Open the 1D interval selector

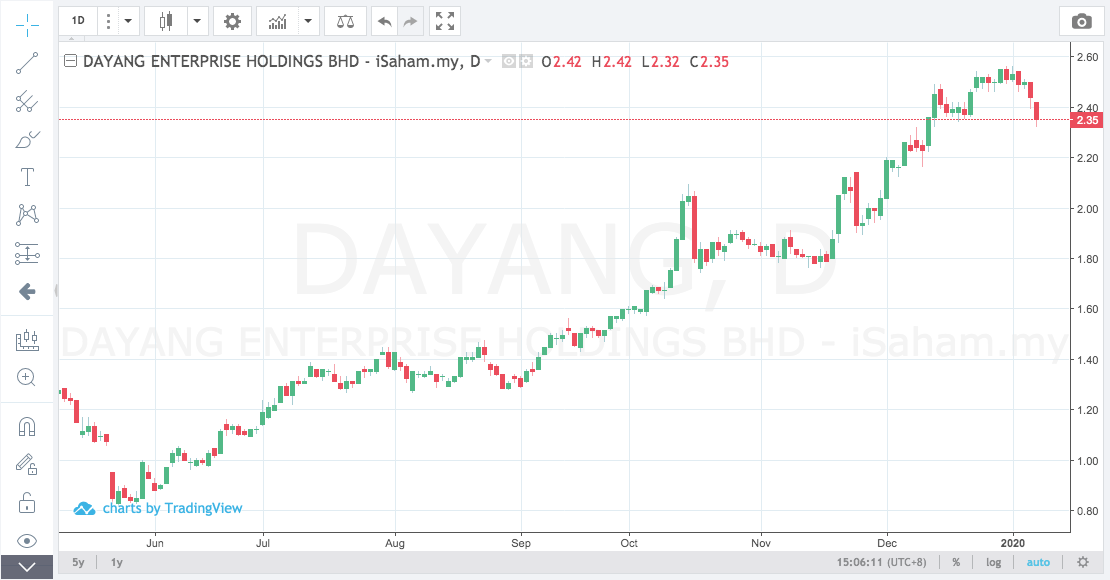pos(78,21)
